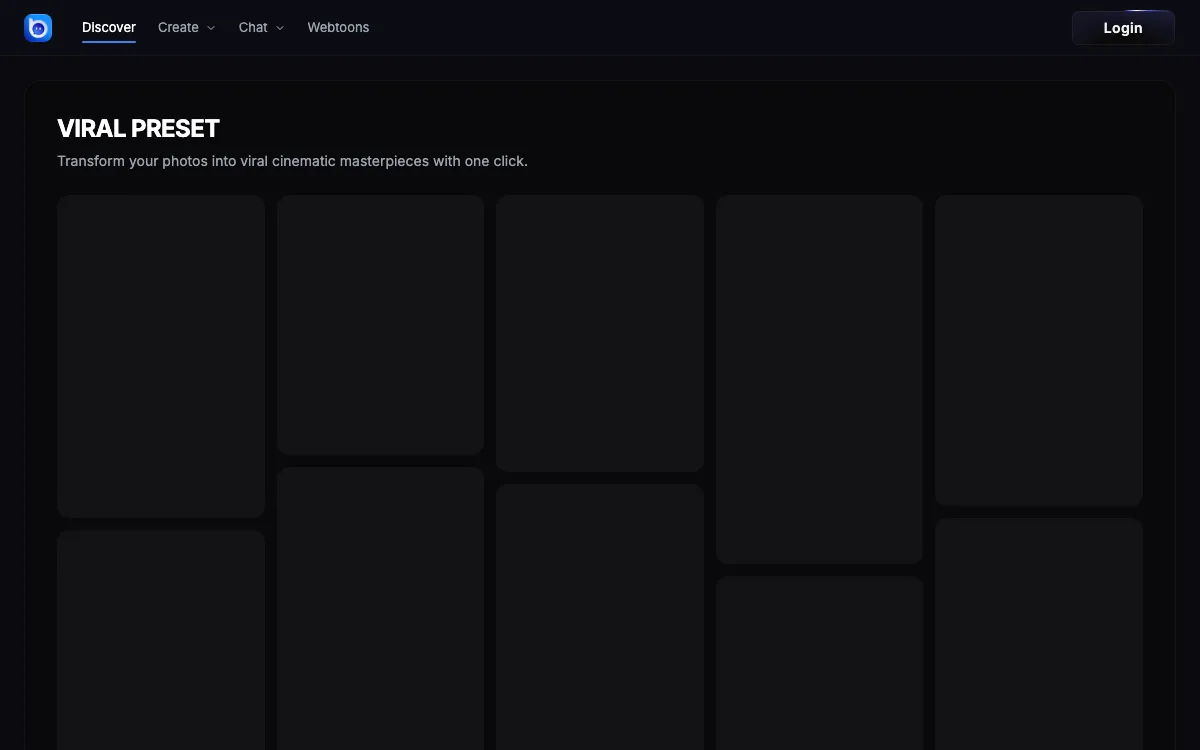Expand the Chat dropdown menu
The width and height of the screenshot is (1200, 750).
261,28
